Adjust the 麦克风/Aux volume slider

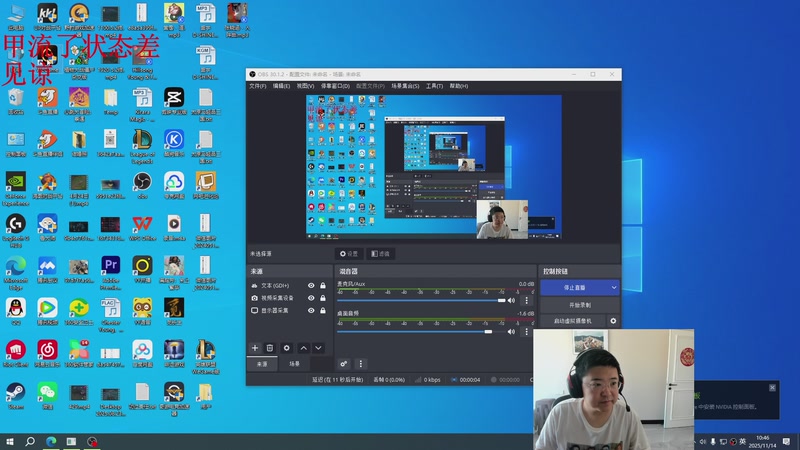point(421,301)
